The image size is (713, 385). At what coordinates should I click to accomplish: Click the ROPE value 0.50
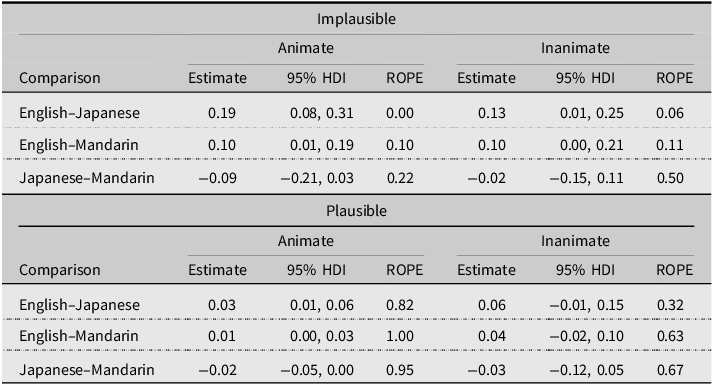pyautogui.click(x=670, y=178)
